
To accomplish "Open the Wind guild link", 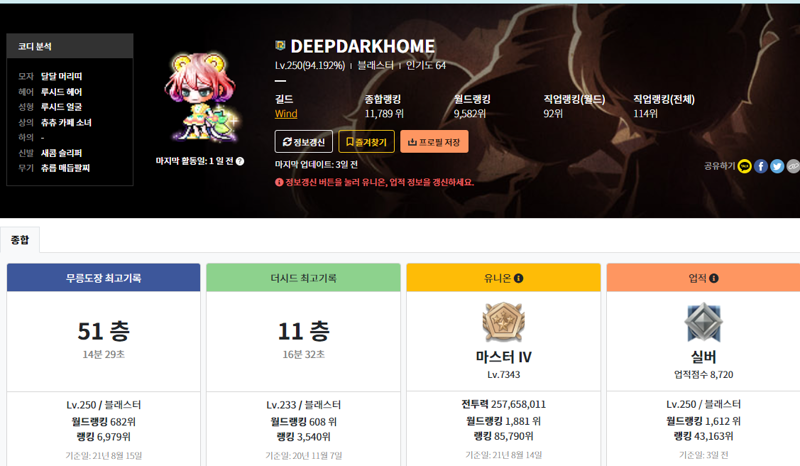I will [286, 114].
